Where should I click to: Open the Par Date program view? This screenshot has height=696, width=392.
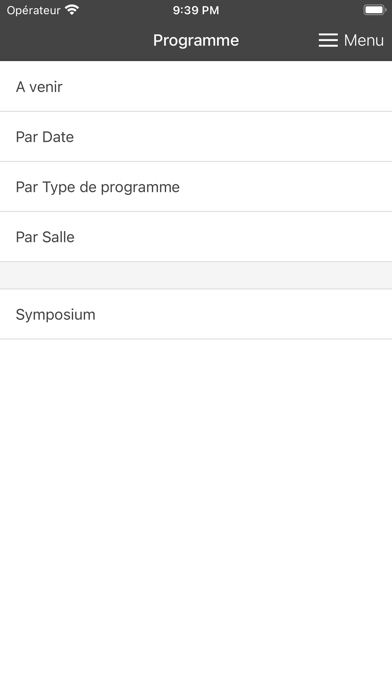(x=196, y=137)
